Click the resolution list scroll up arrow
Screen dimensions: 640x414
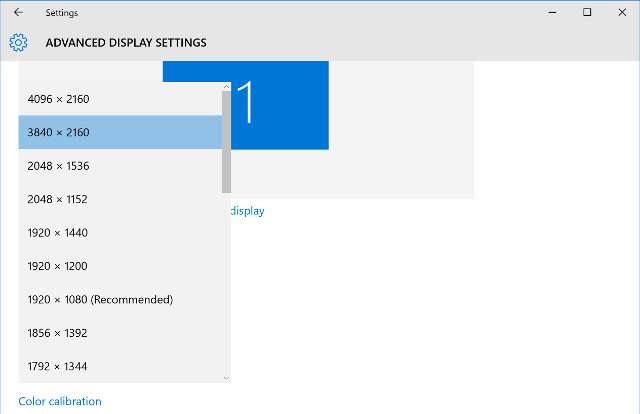coord(227,87)
